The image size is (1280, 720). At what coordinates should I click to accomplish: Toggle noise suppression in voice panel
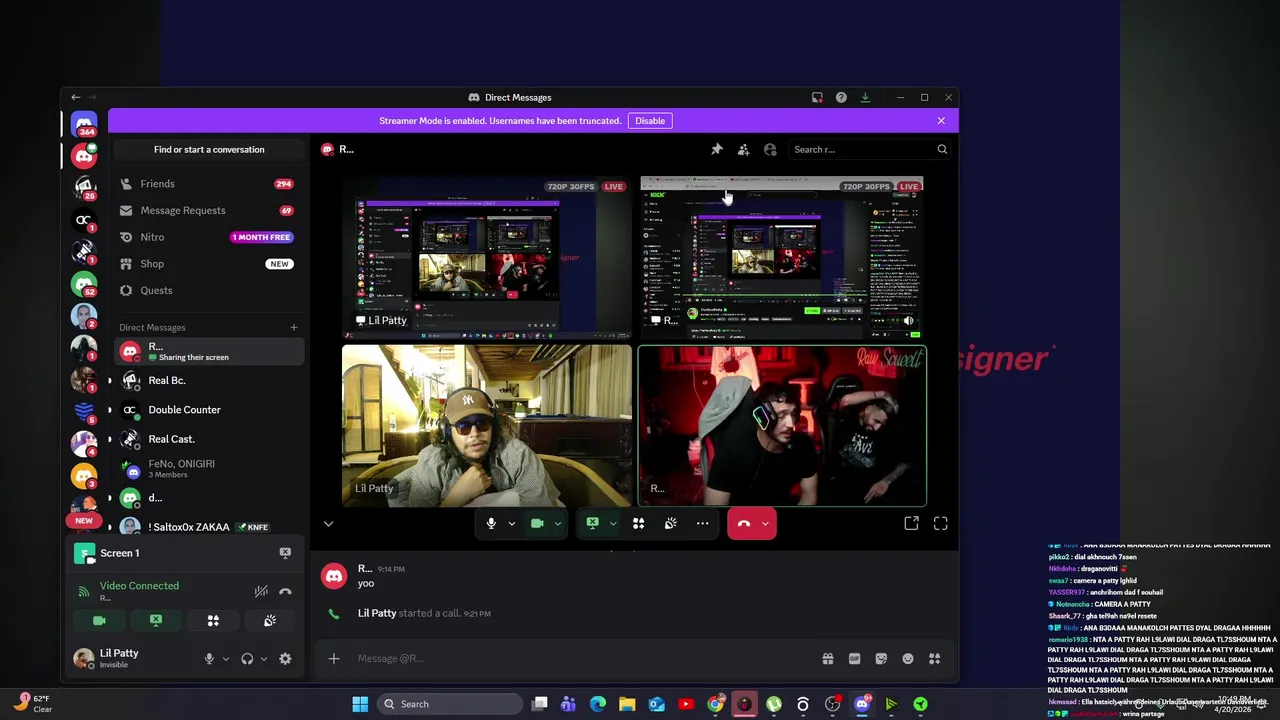(260, 591)
